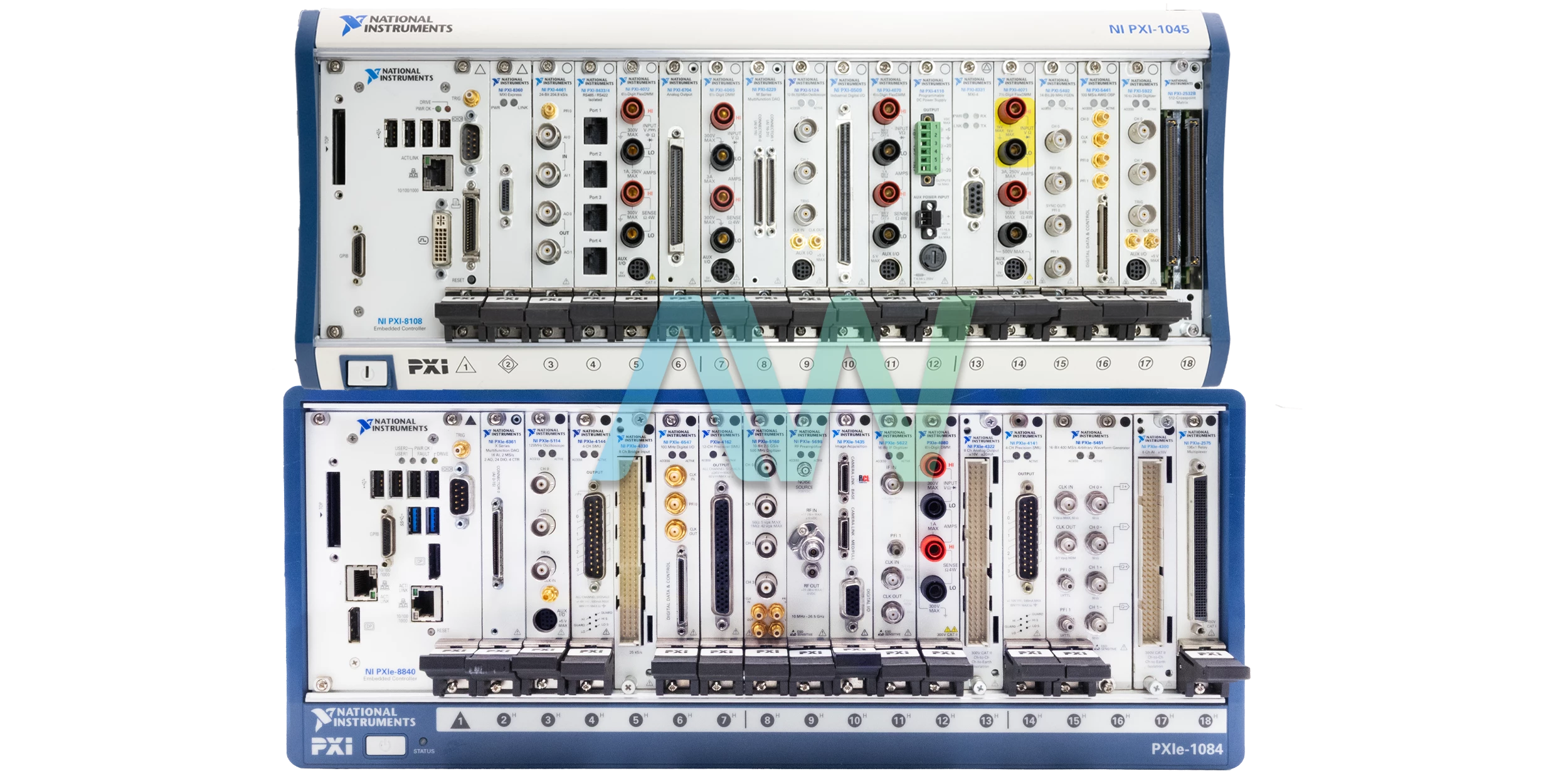The height and width of the screenshot is (776, 1568).
Task: Click the round fuse holder on the PXI-4110
Action: (x=932, y=256)
